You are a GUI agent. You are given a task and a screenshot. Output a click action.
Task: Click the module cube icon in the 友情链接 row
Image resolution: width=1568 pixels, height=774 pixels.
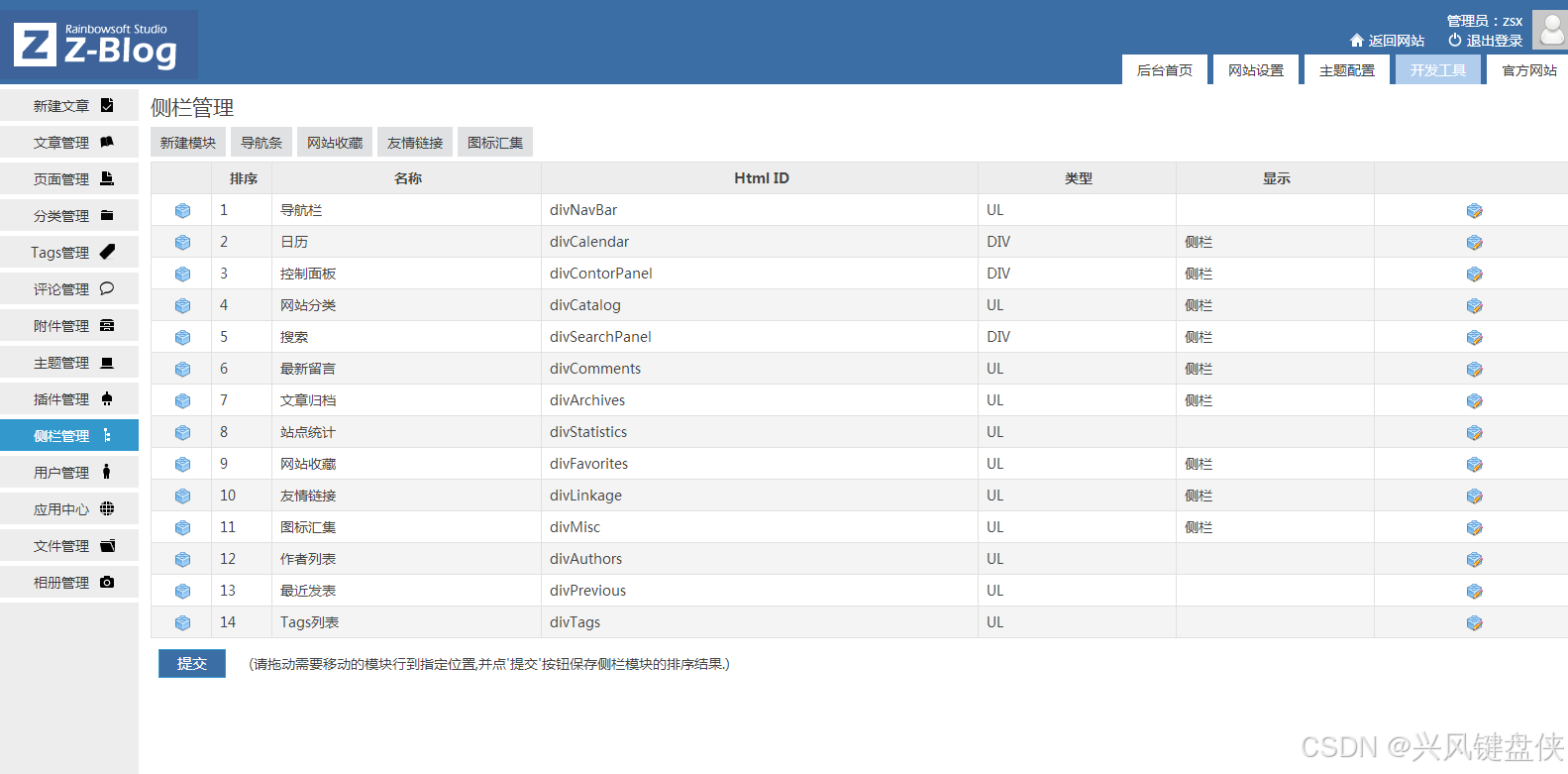tap(182, 497)
